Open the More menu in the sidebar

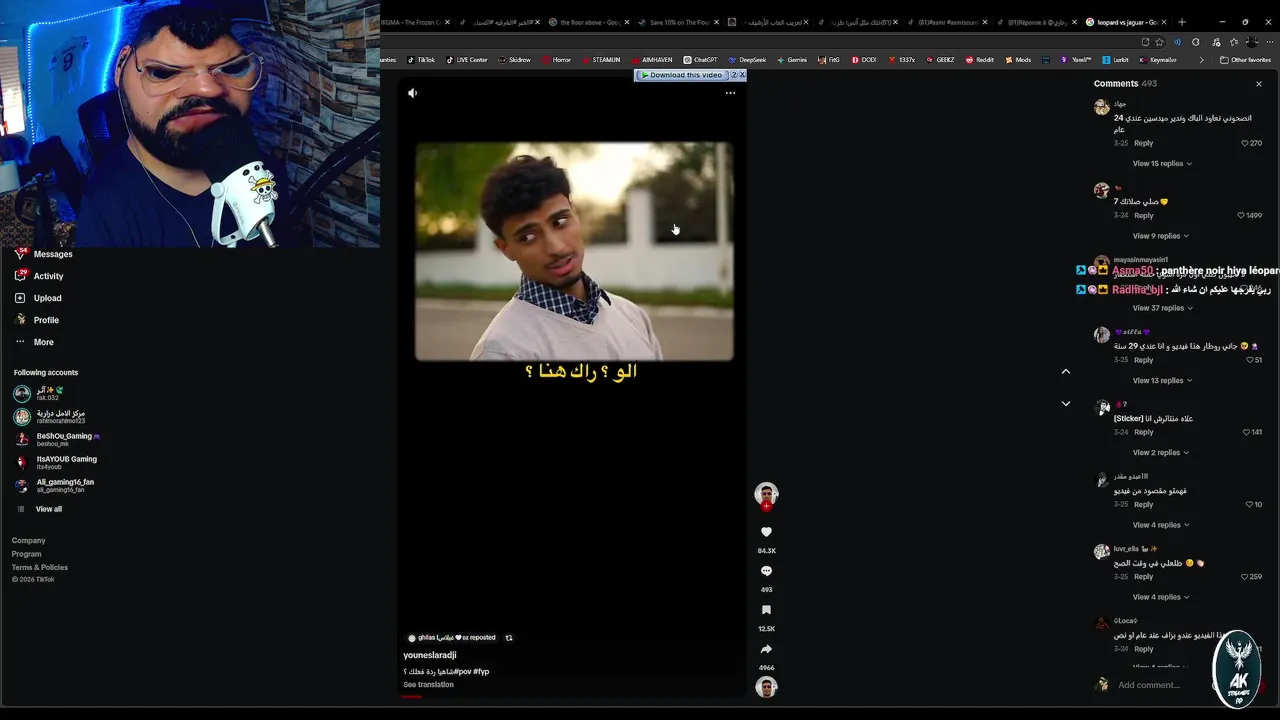[34, 342]
